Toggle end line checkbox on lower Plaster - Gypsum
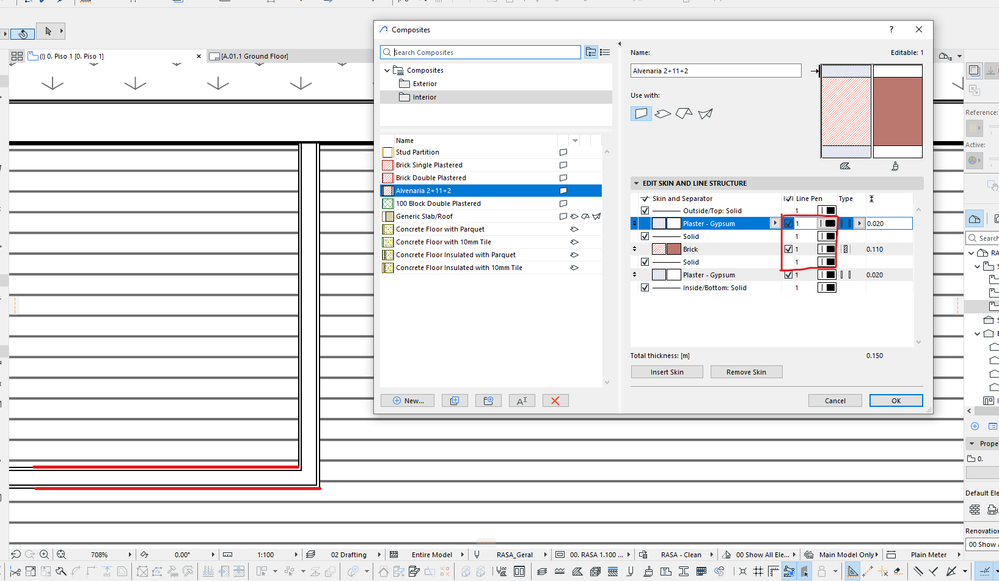The height and width of the screenshot is (581, 999). pos(788,275)
